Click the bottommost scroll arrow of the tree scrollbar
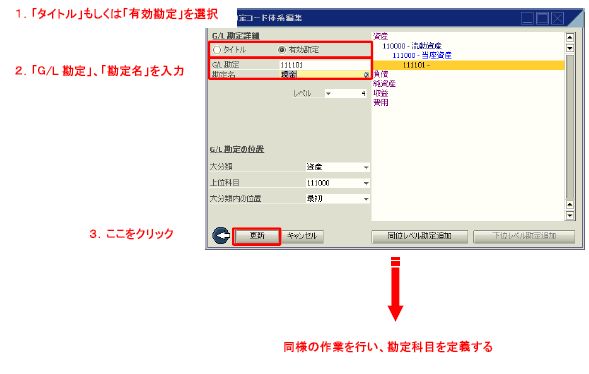The image size is (589, 374). 570,216
